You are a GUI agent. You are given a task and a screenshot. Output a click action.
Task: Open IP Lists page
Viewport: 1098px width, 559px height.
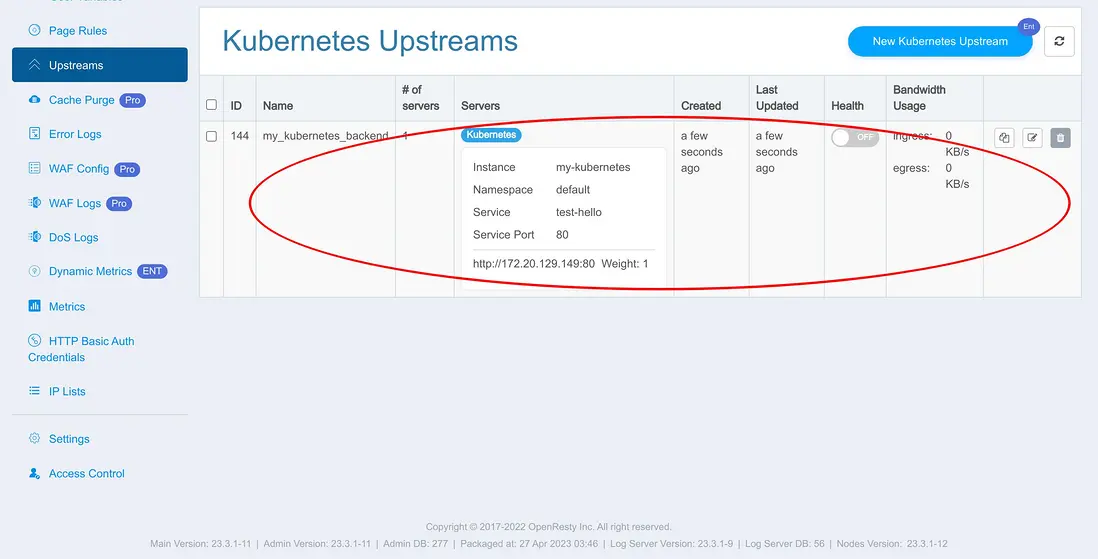pyautogui.click(x=67, y=392)
